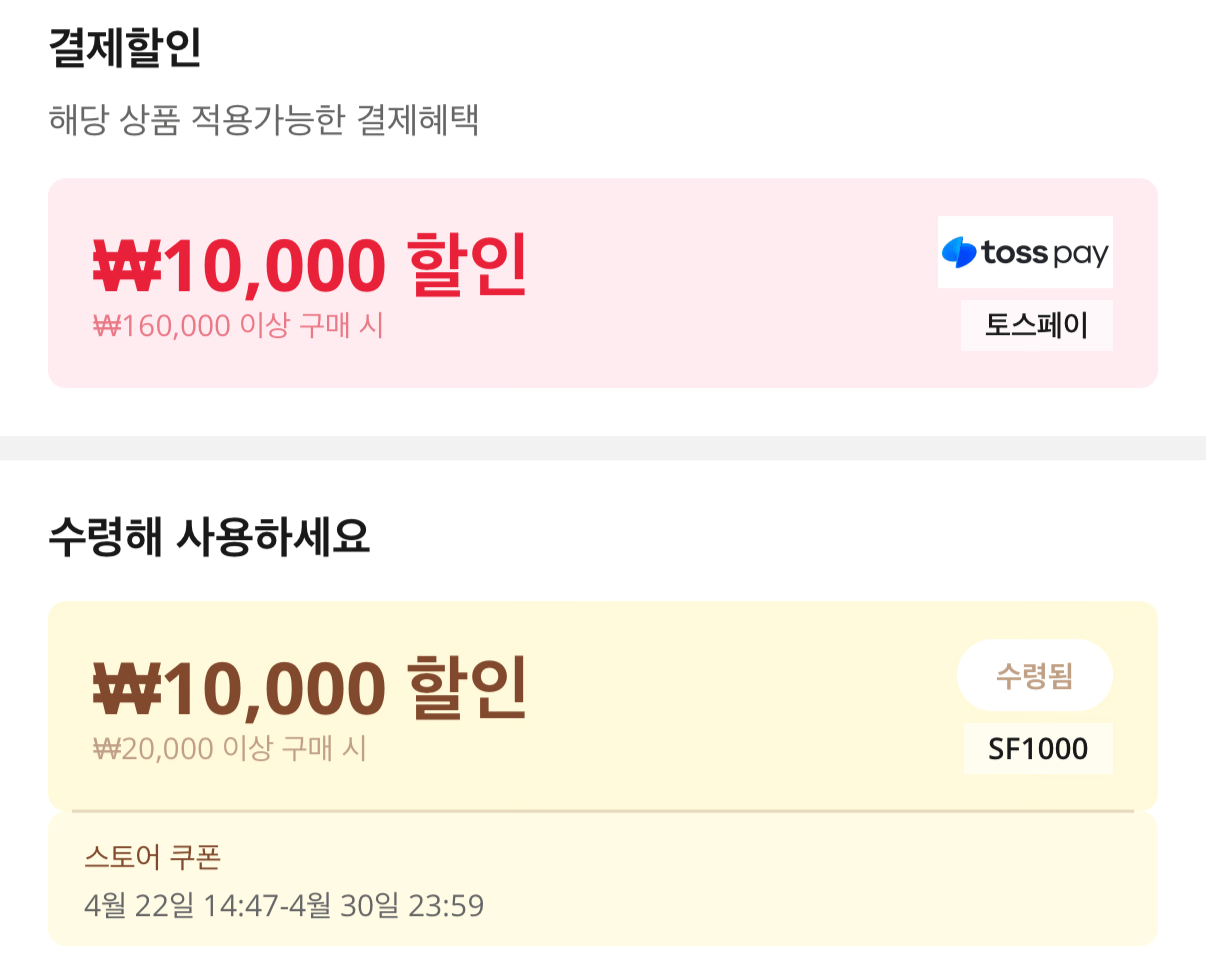Click the 해당 상품 적용가능한 결제혜택 subtitle
Viewport: 1206px width, 978px height.
pos(264,121)
